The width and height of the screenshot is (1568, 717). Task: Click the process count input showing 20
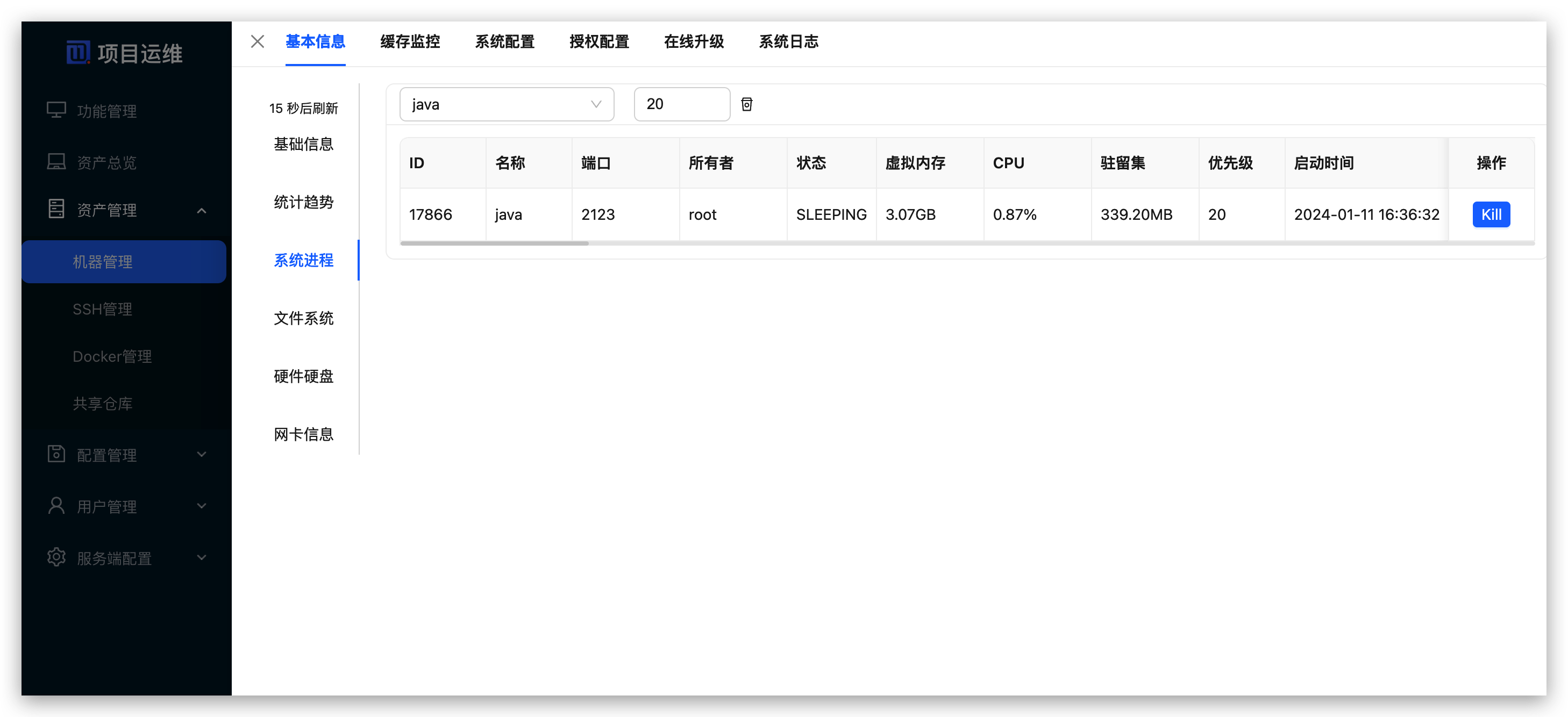[x=682, y=104]
